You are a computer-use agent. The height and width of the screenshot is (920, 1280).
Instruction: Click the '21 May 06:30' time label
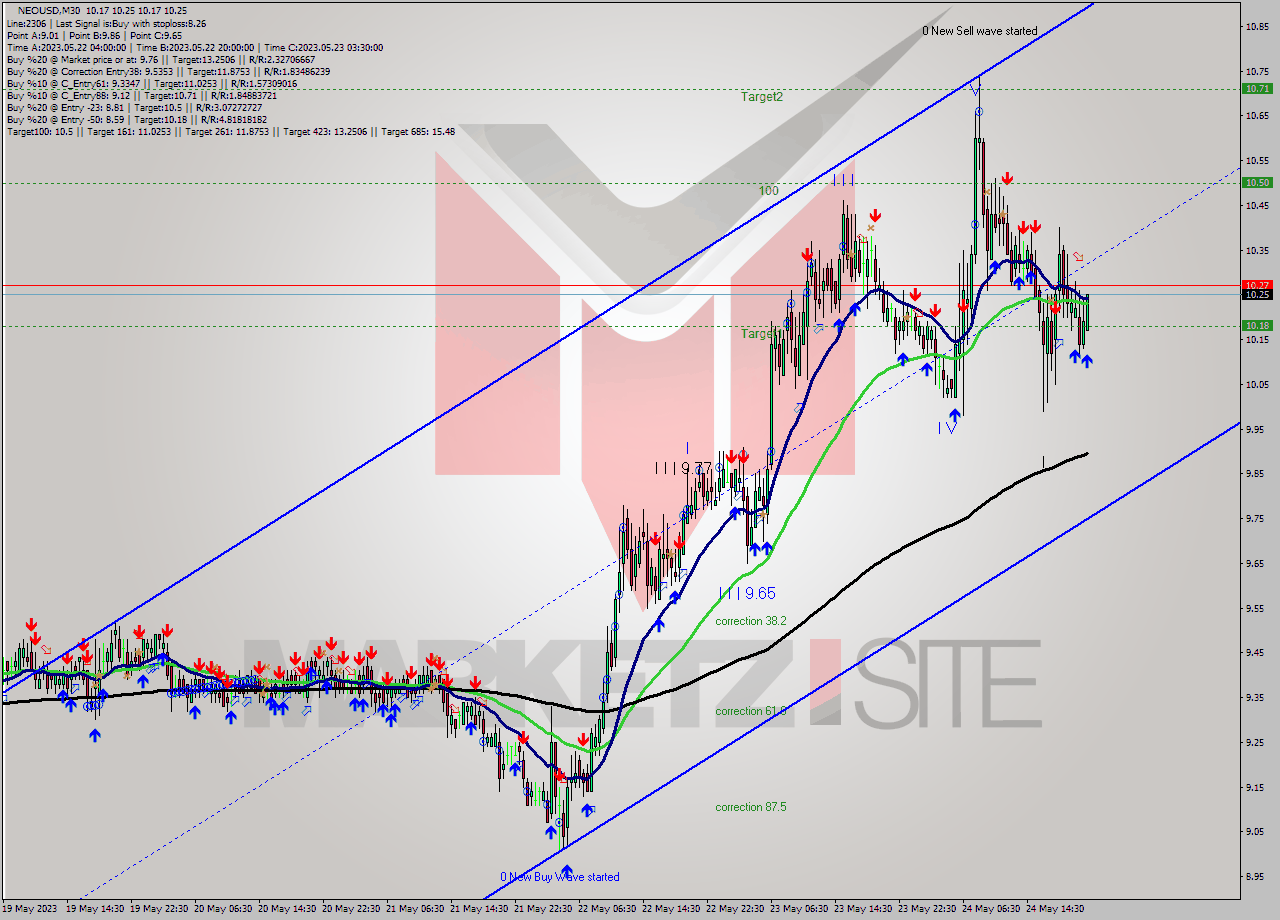point(416,909)
